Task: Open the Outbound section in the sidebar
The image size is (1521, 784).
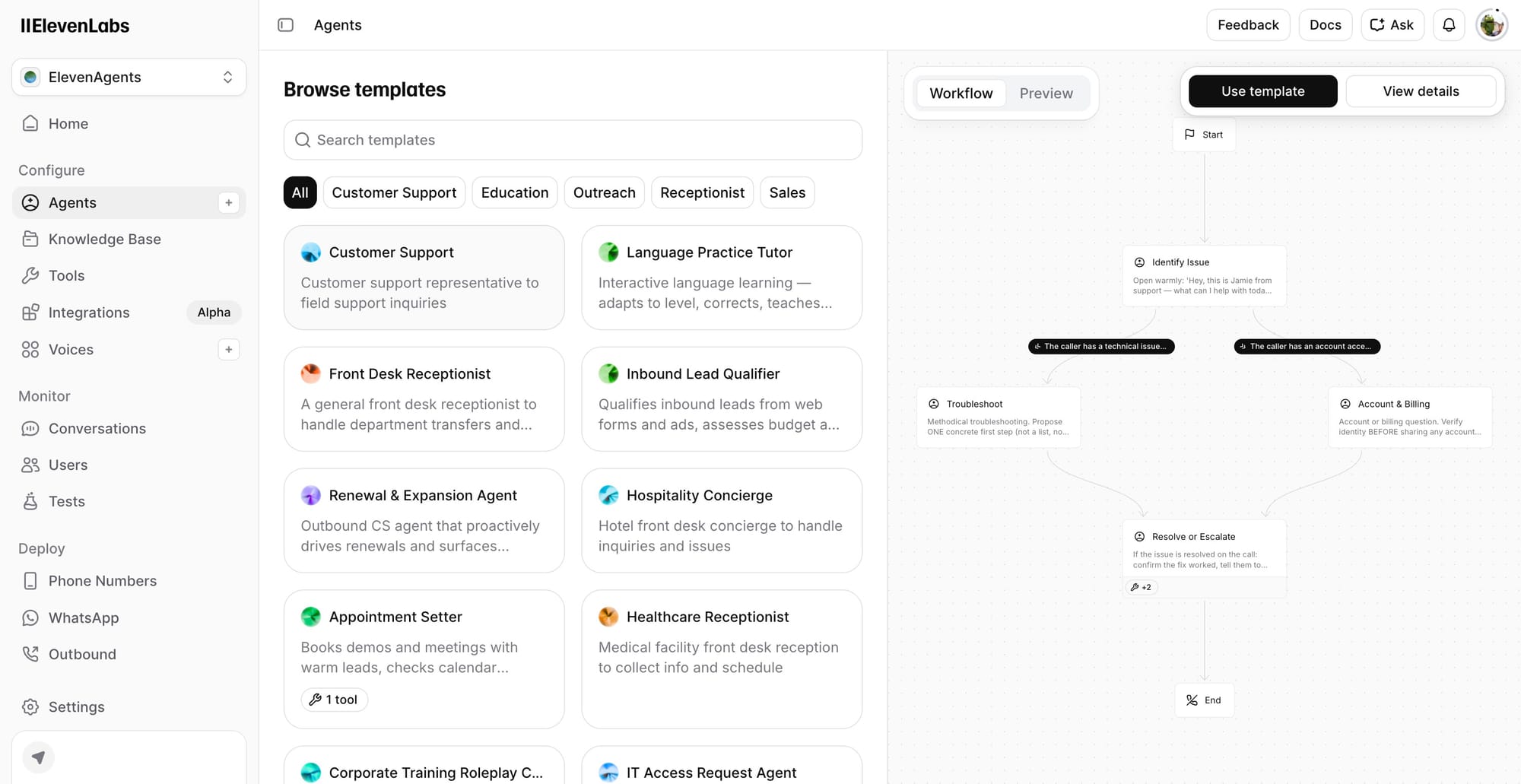Action: (x=82, y=654)
